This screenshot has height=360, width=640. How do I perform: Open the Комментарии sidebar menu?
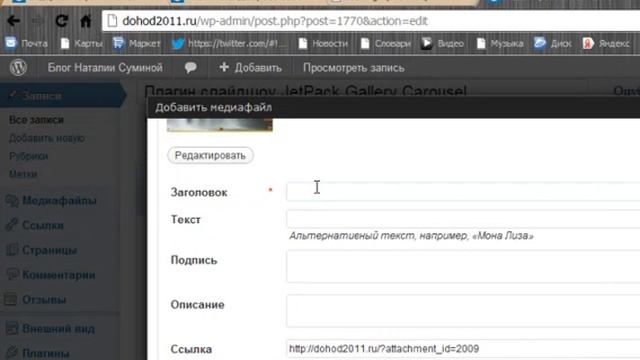click(51, 275)
